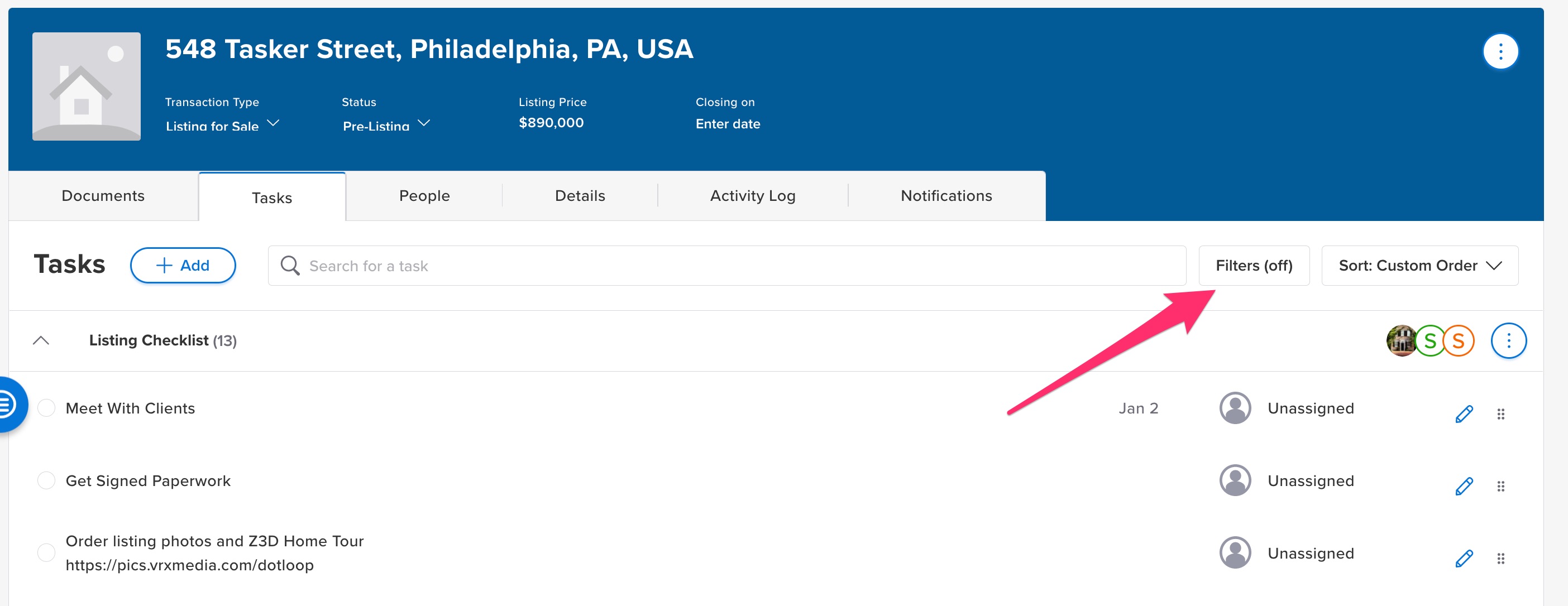Click the Unassigned avatar for Get Signed Paperwork
This screenshot has width=1568, height=606.
1235,480
